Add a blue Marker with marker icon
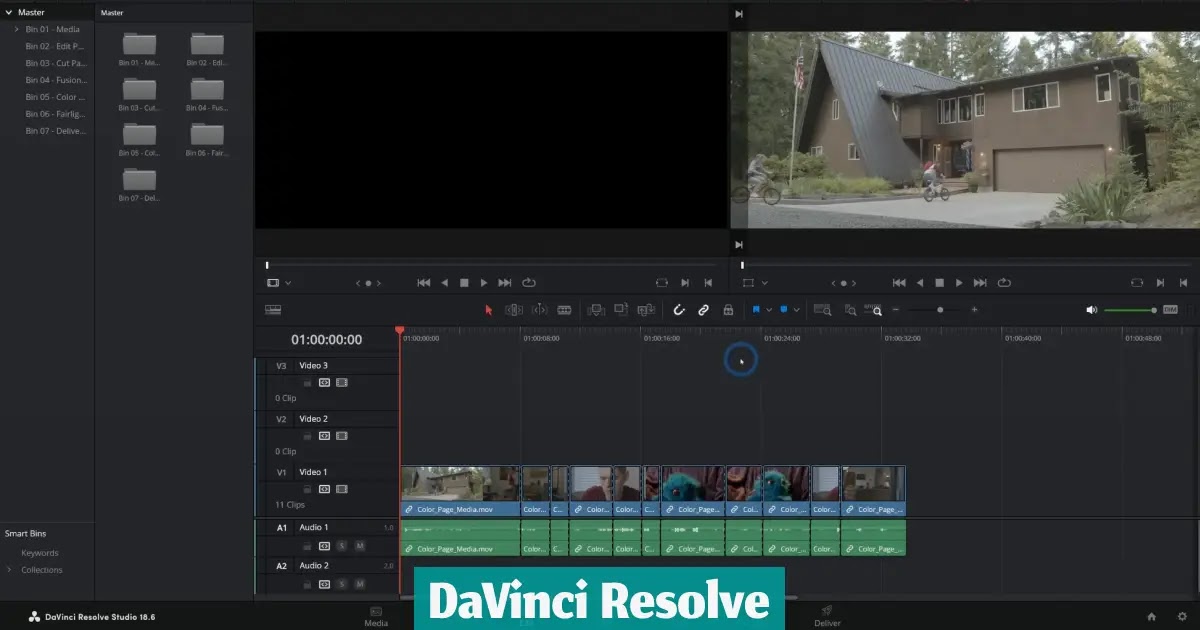Image resolution: width=1200 pixels, height=630 pixels. 784,310
